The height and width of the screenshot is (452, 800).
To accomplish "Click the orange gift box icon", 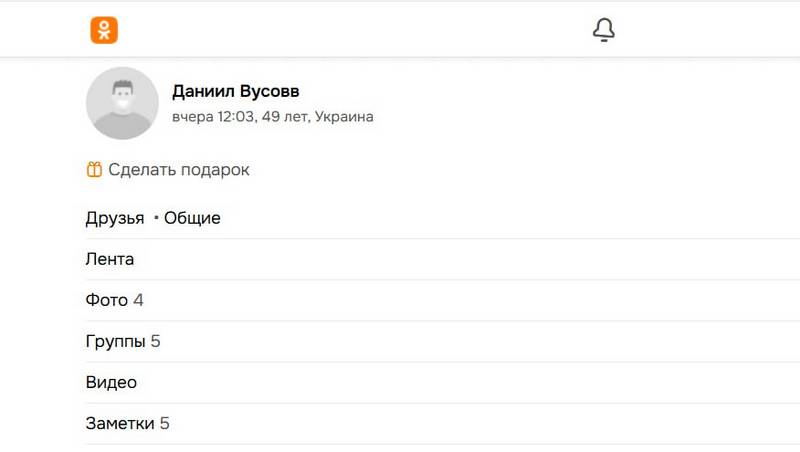I will 94,170.
